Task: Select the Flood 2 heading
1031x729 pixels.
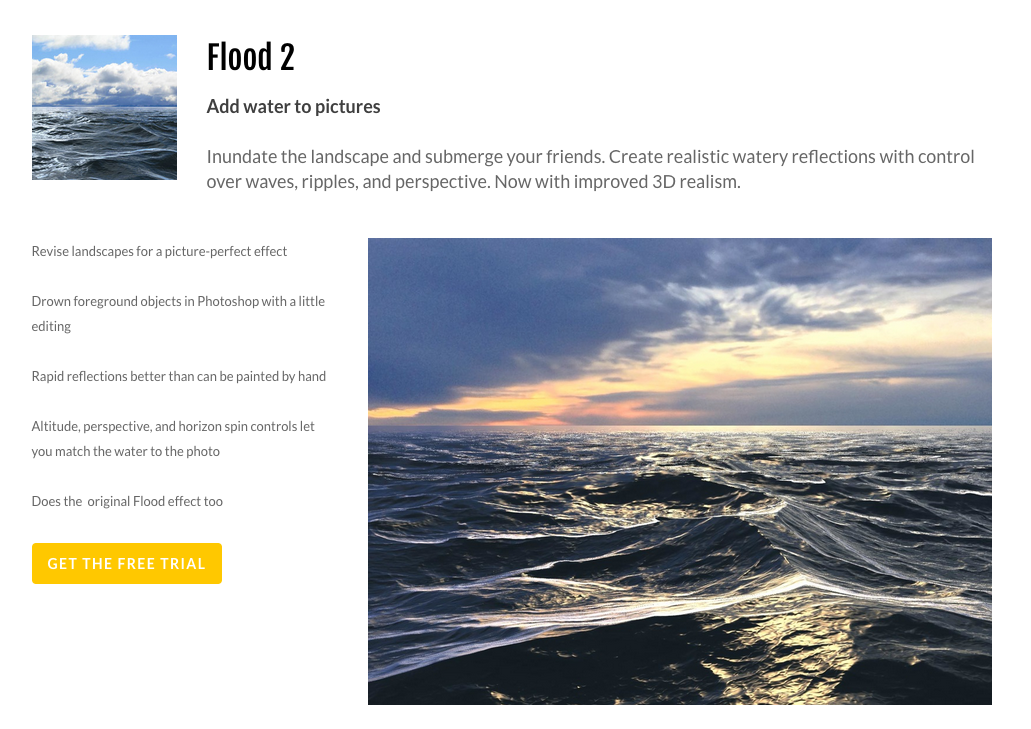Action: 251,57
